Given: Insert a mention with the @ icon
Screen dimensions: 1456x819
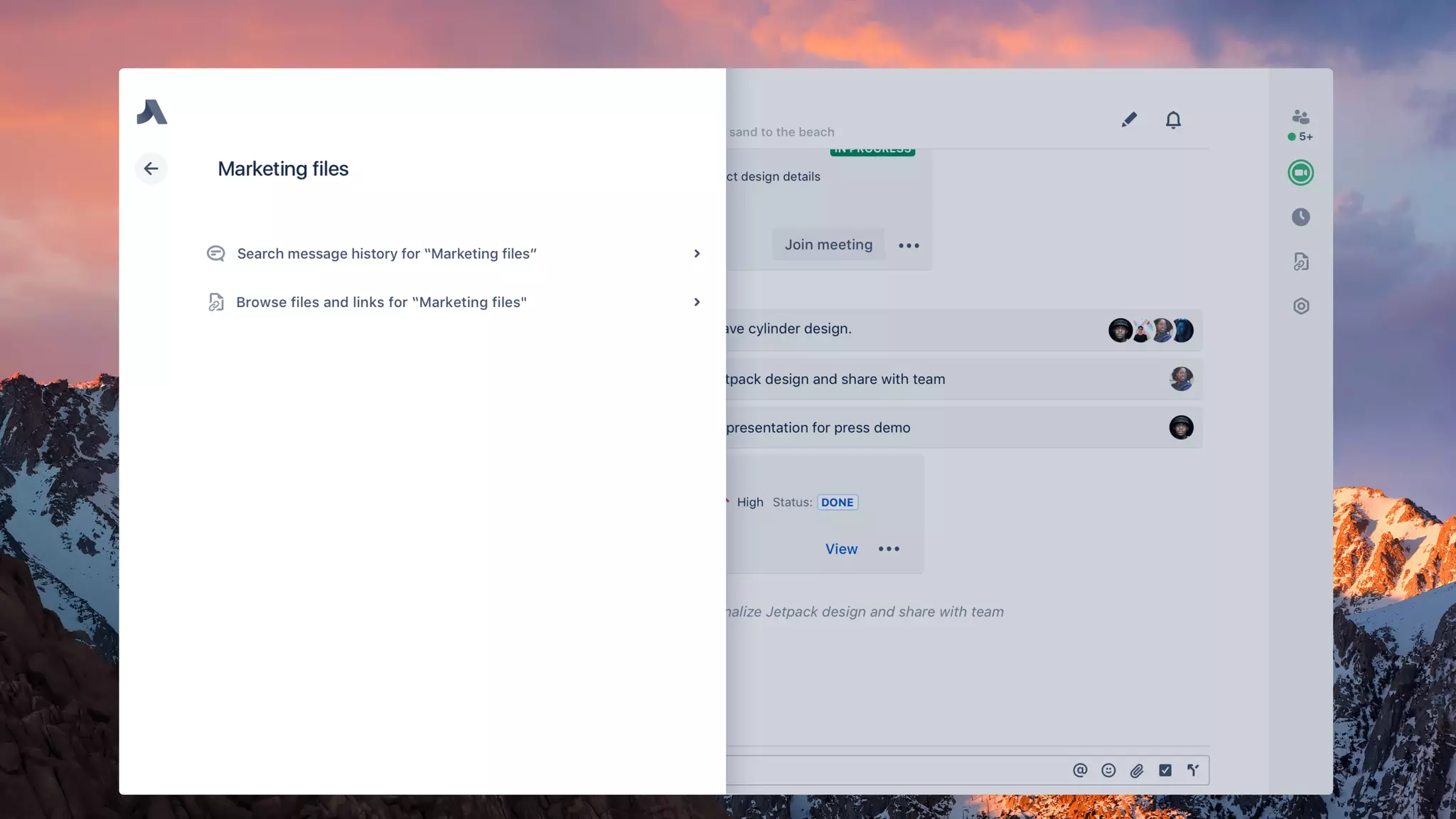Looking at the screenshot, I should click(x=1080, y=770).
